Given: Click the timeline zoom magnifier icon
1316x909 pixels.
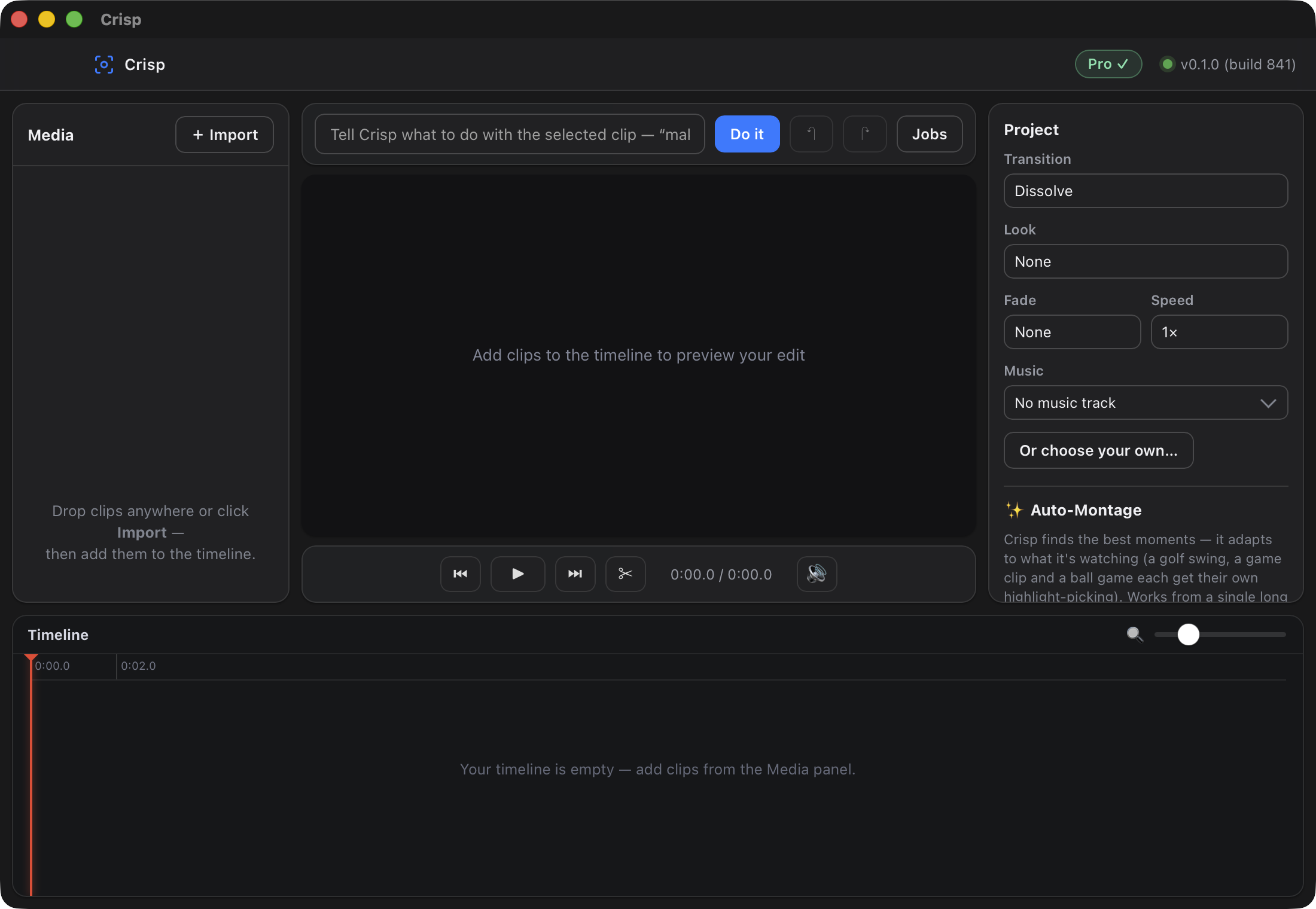Looking at the screenshot, I should pyautogui.click(x=1135, y=635).
